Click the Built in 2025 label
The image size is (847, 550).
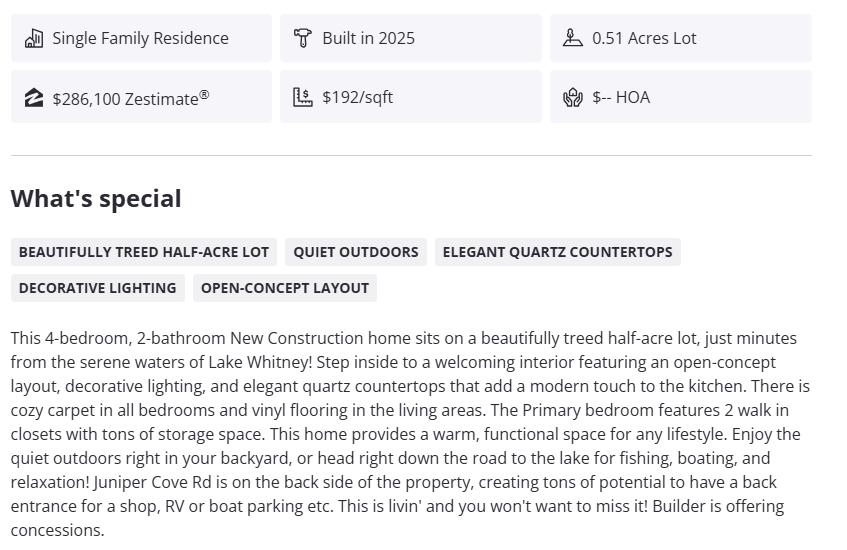tap(368, 38)
